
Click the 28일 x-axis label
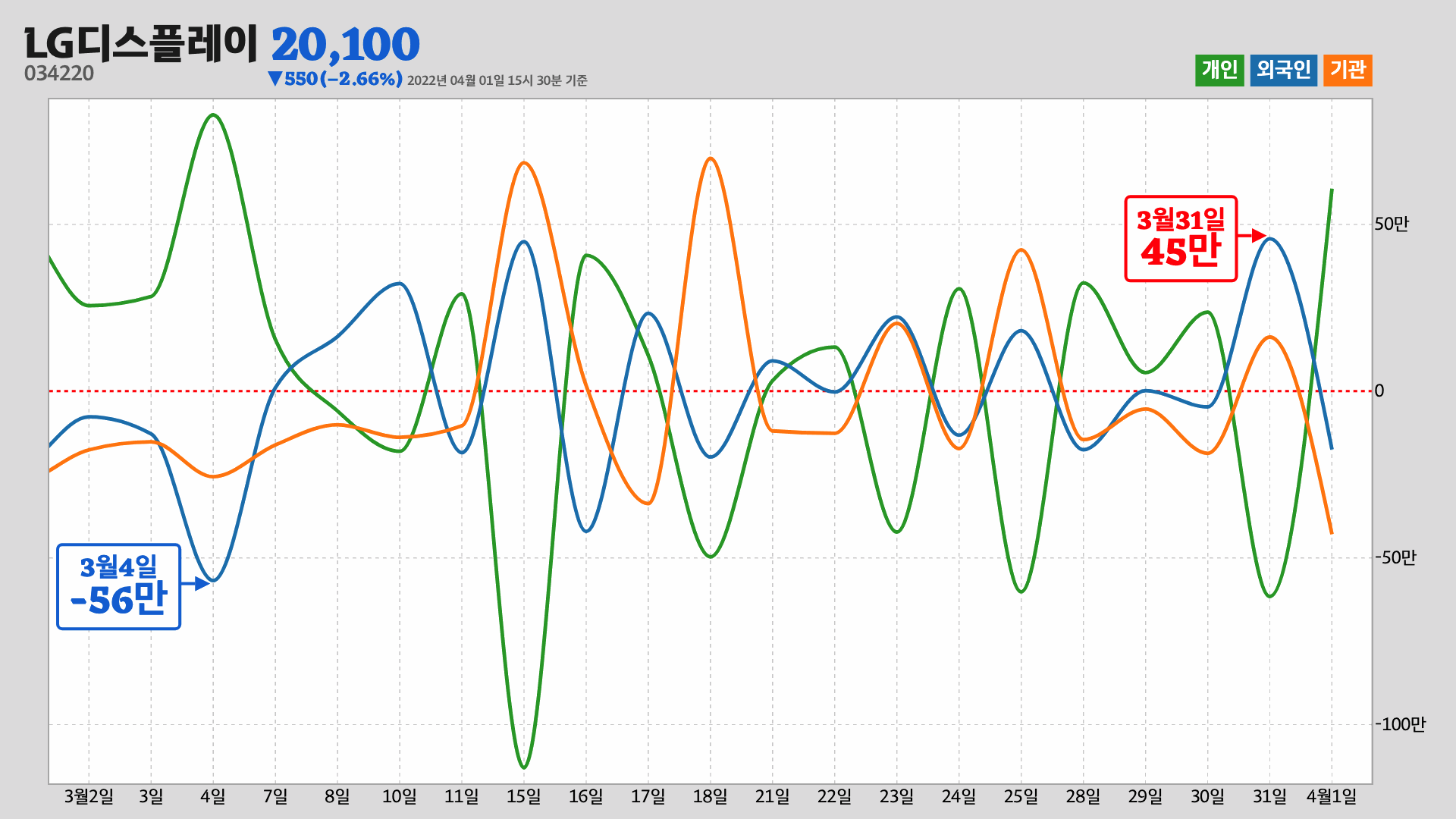point(1084,796)
